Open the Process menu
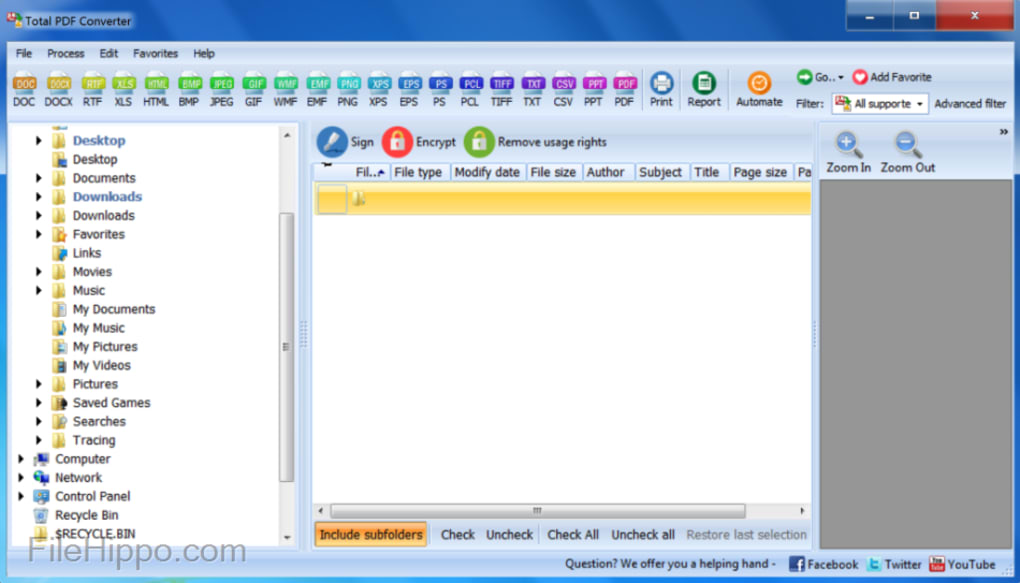The width and height of the screenshot is (1020, 583). point(65,53)
